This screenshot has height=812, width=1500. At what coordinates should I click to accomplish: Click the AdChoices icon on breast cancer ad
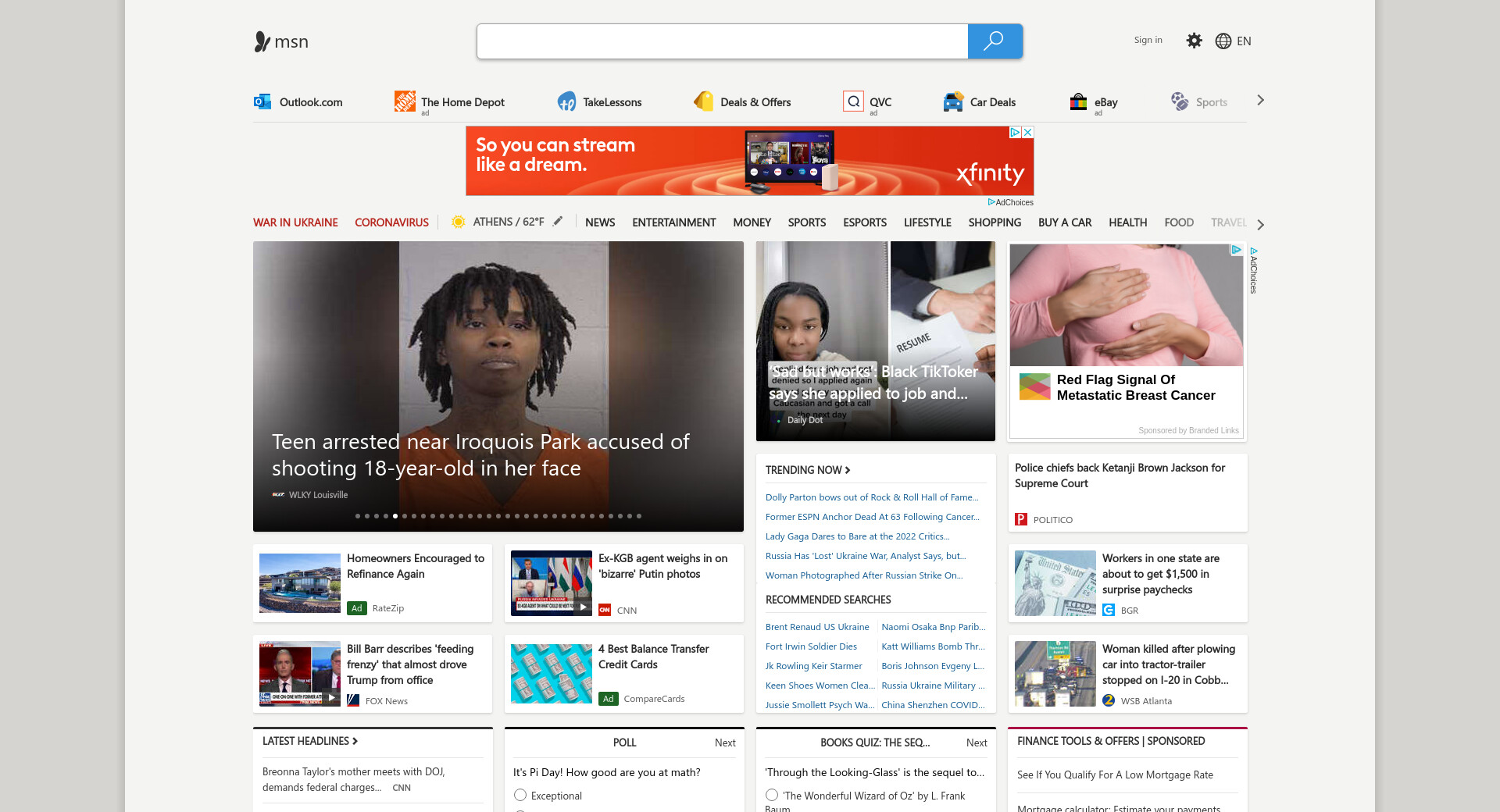click(x=1237, y=250)
